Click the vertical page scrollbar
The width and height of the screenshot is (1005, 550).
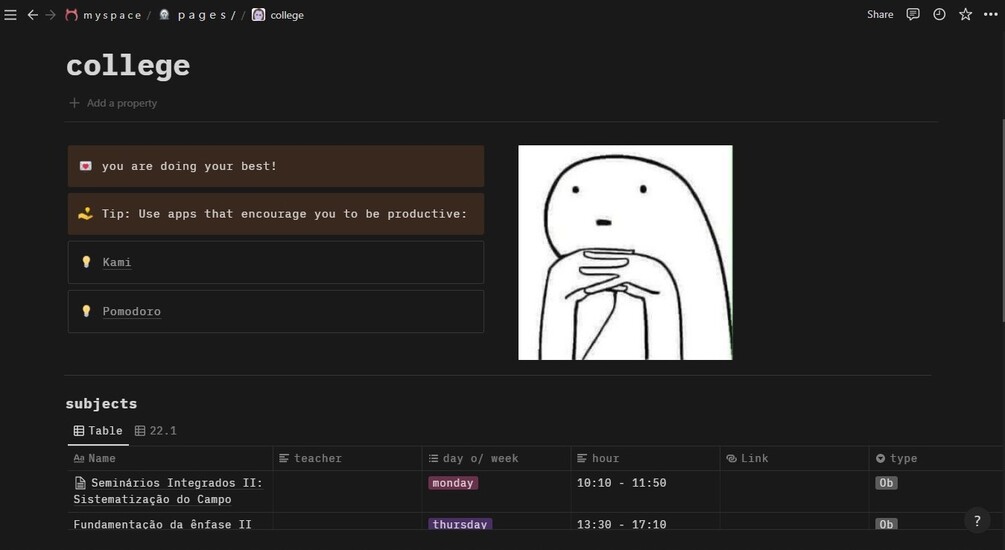point(1001,221)
